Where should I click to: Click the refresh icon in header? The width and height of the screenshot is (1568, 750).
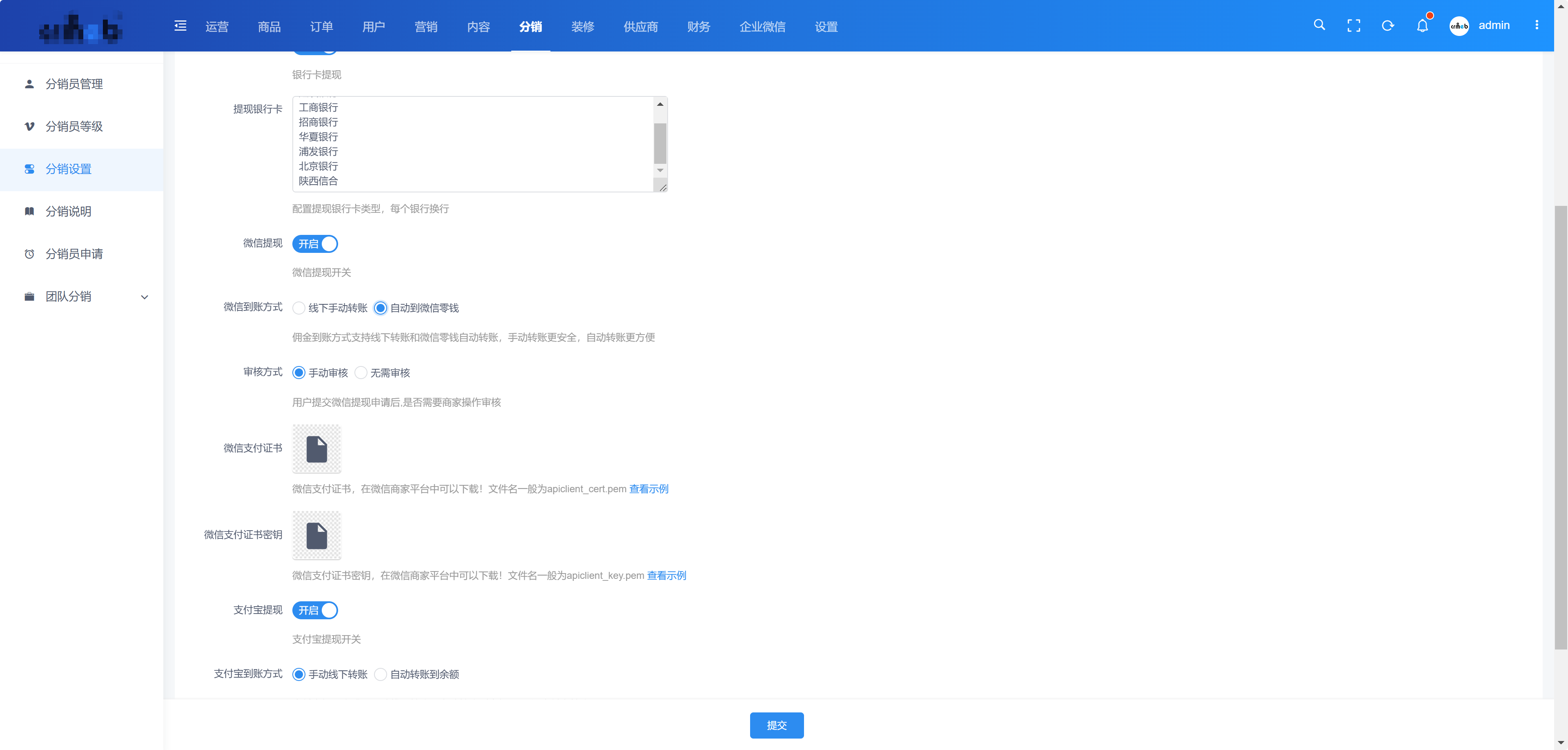(x=1388, y=26)
